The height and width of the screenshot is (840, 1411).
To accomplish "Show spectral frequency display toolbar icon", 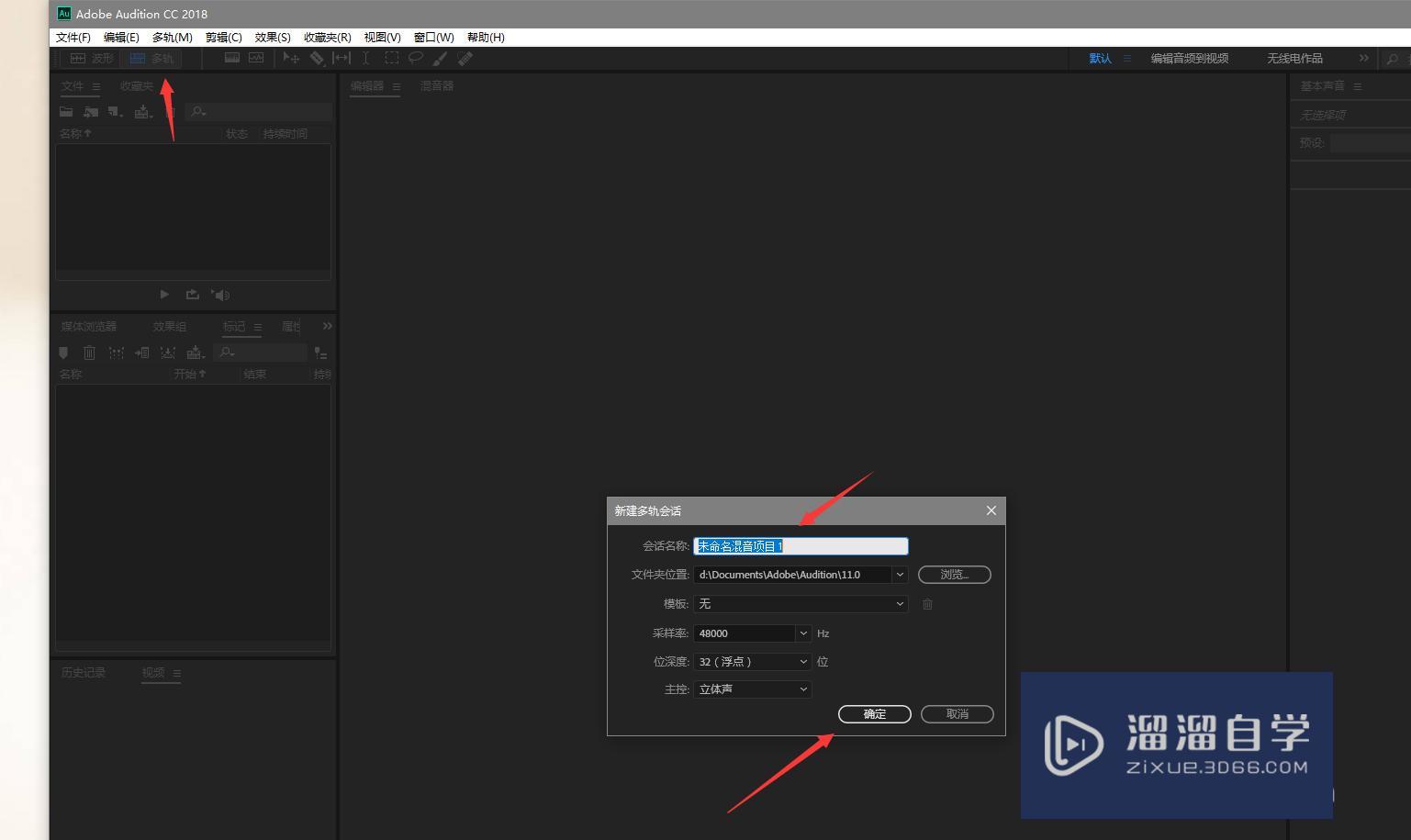I will point(232,58).
